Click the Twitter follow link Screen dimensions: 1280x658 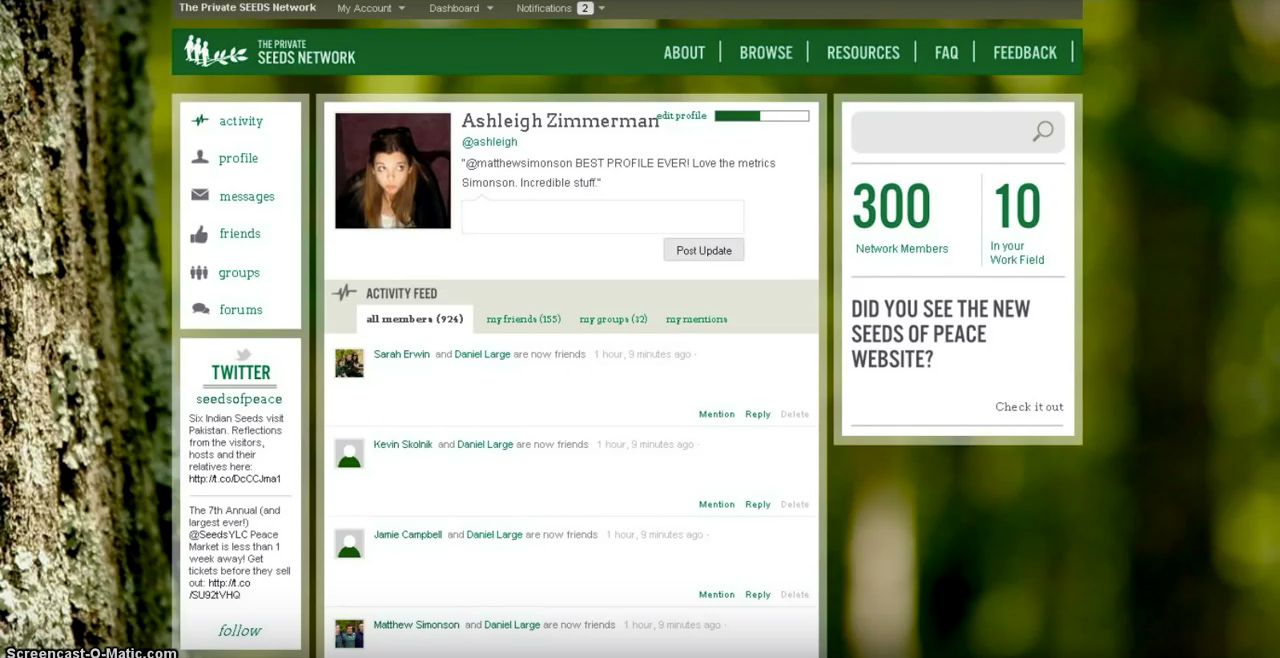point(240,630)
